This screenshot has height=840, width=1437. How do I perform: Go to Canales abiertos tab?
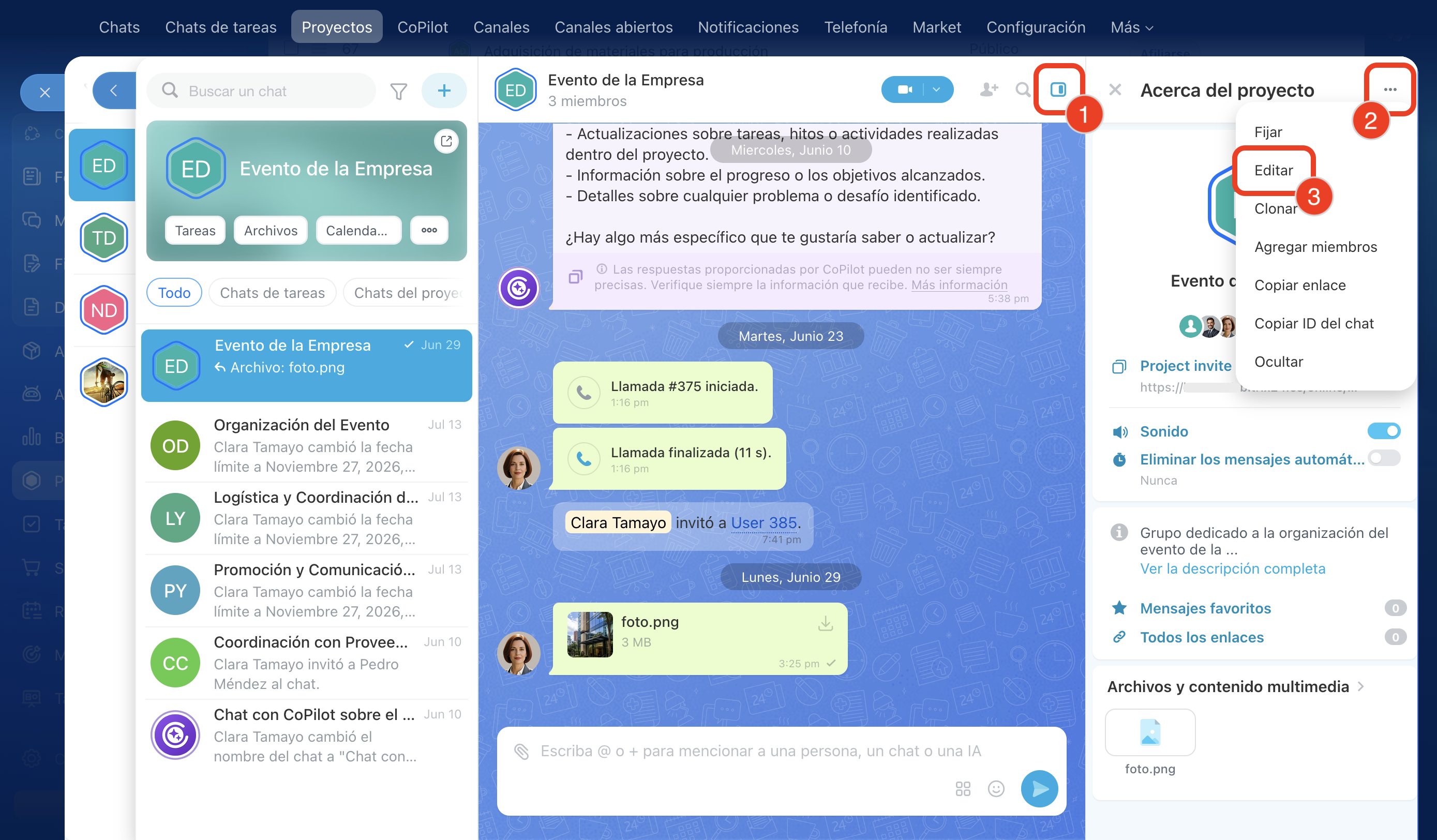click(613, 27)
